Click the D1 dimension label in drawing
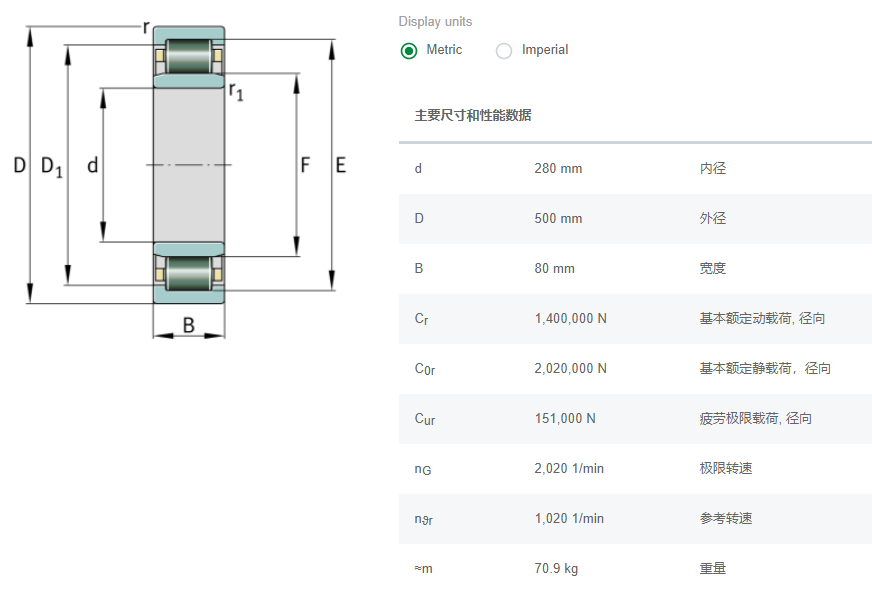The width and height of the screenshot is (872, 604). (51, 167)
